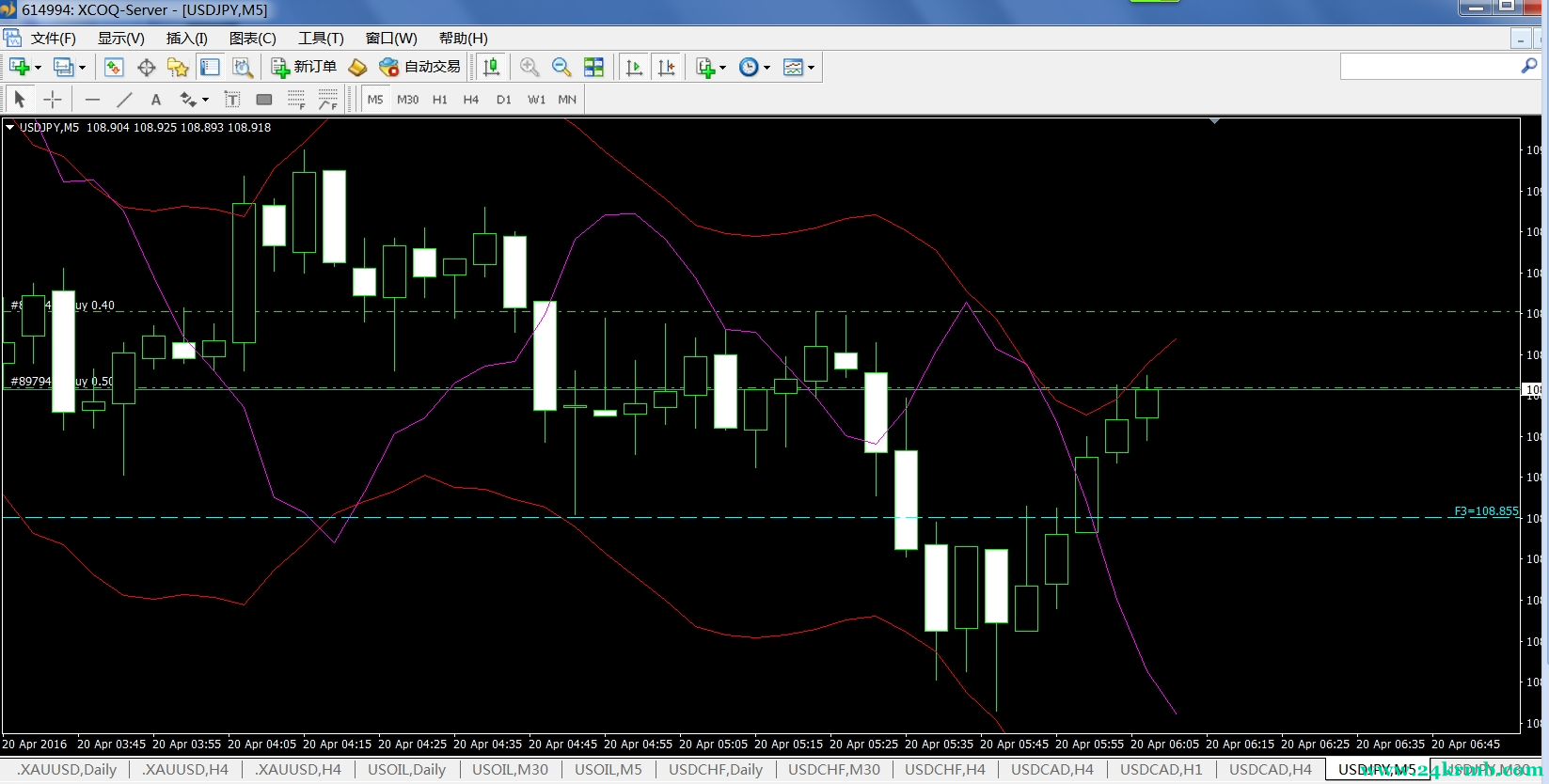Screen dimensions: 1549x784
Task: Switch chart to D1 timeframe
Action: [x=504, y=100]
